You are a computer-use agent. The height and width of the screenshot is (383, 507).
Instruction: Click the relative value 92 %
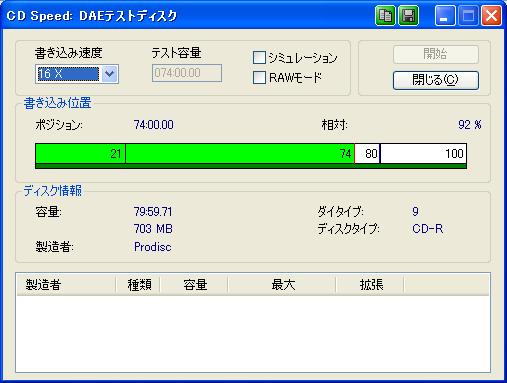470,125
